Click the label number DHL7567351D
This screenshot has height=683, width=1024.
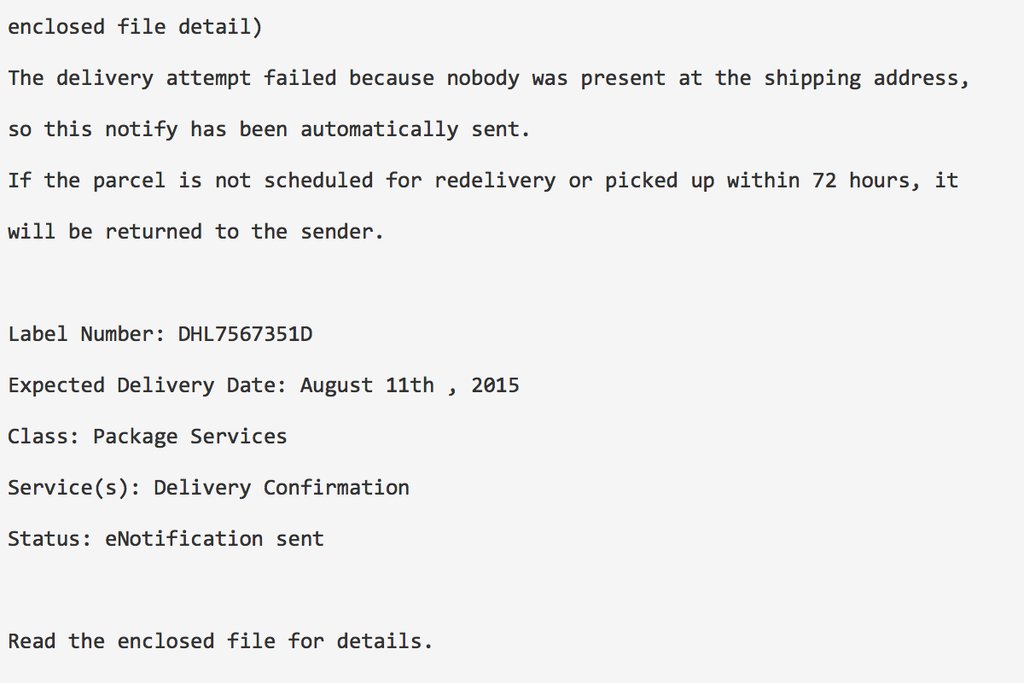(x=245, y=334)
